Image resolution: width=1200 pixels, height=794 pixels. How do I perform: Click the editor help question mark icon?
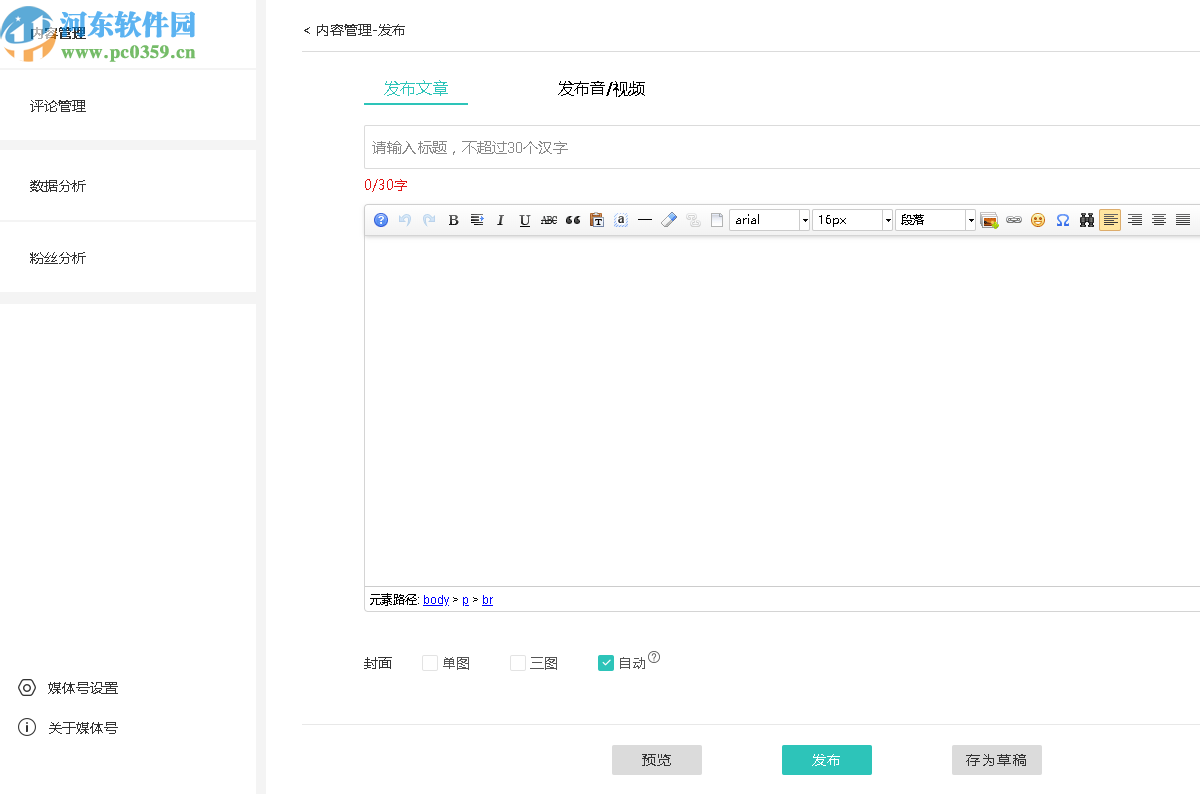click(x=380, y=220)
